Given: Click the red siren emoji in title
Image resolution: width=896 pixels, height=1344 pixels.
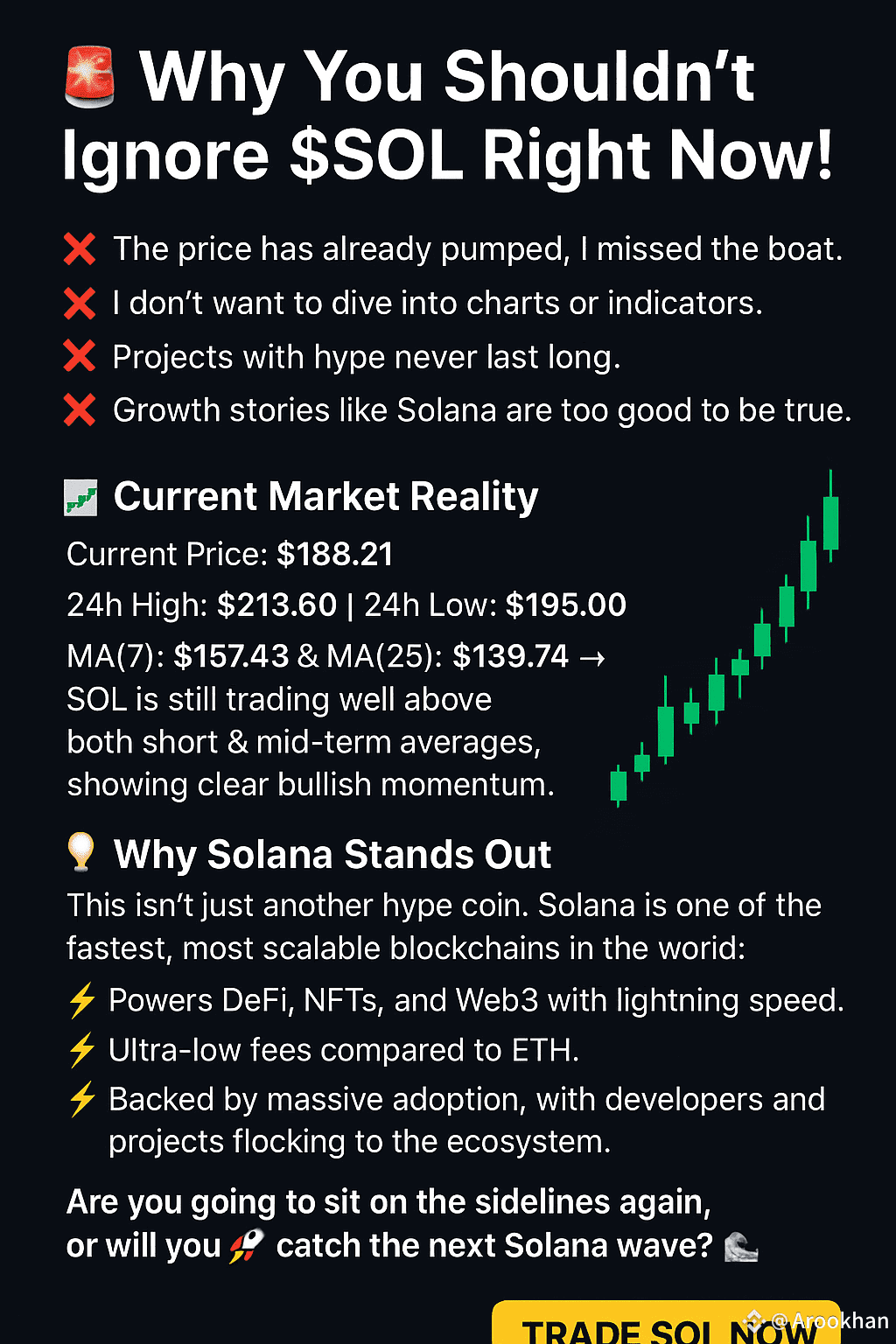Looking at the screenshot, I should pos(90,78).
